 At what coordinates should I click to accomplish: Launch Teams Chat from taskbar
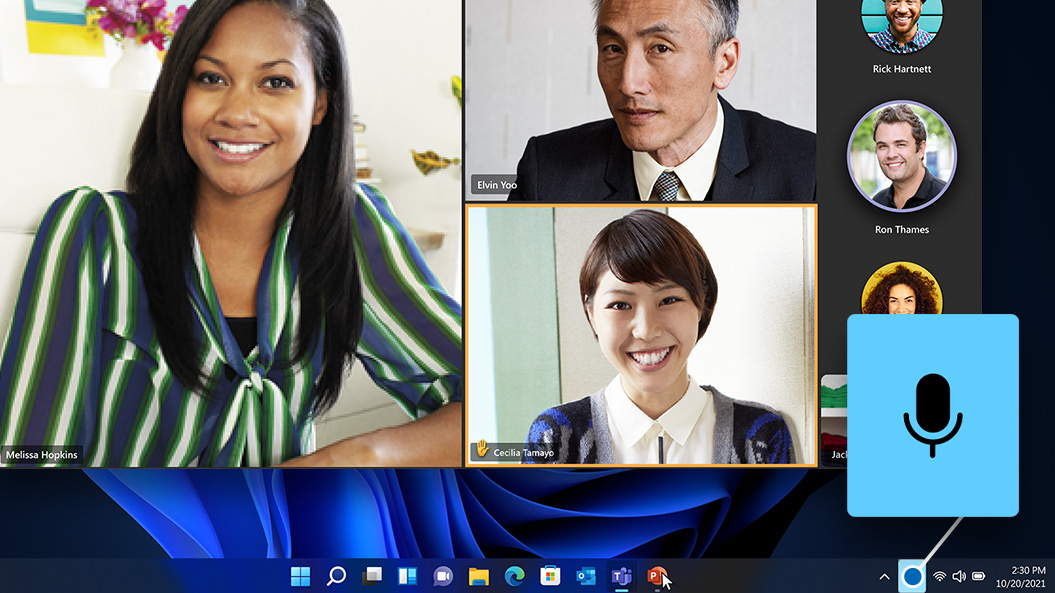(x=443, y=576)
